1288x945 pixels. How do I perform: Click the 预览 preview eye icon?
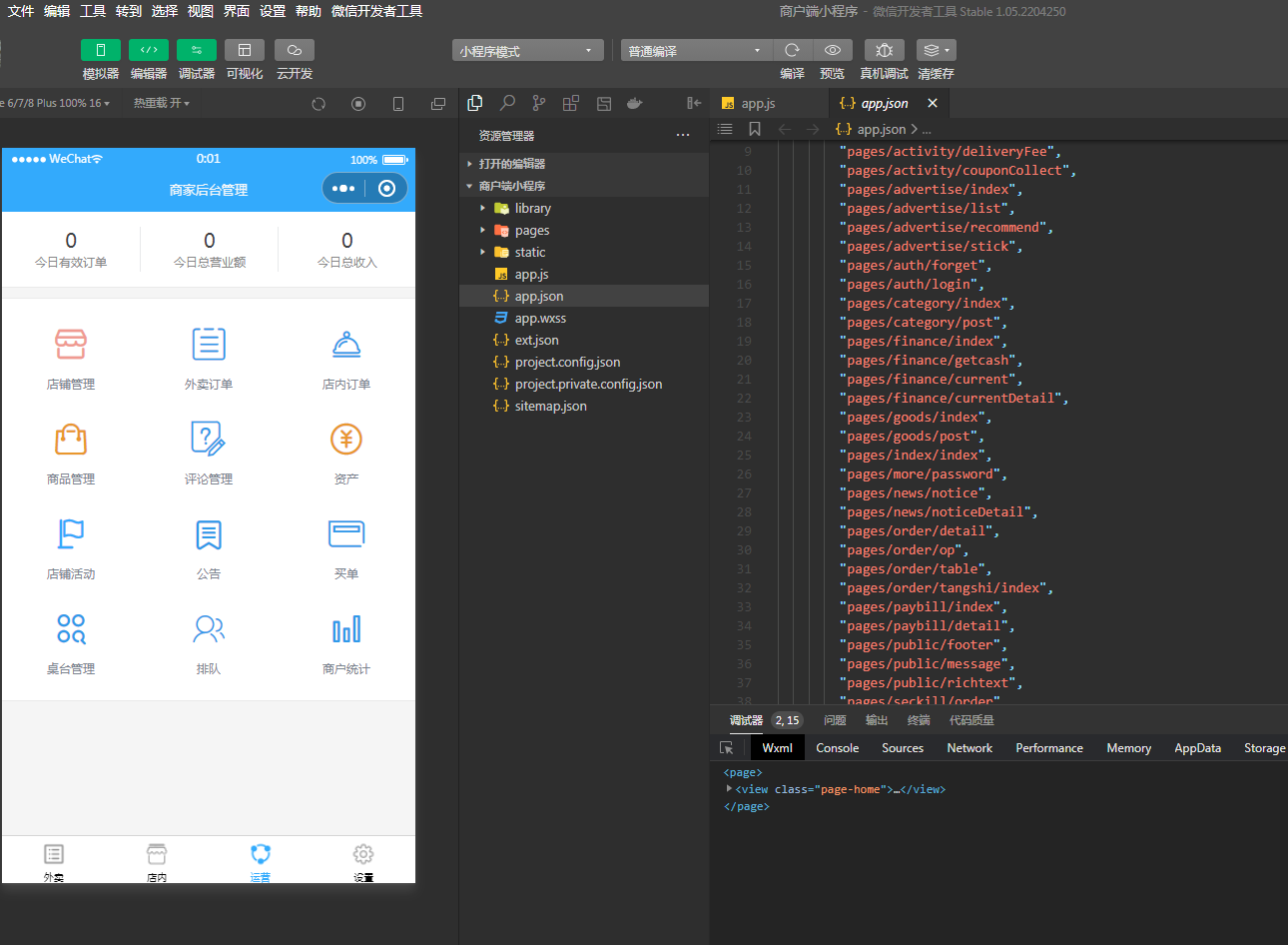point(832,50)
